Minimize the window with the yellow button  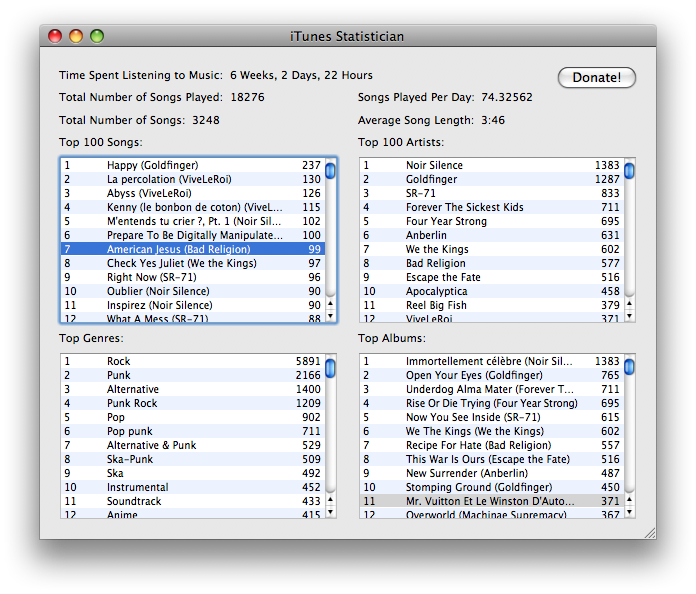[x=76, y=36]
